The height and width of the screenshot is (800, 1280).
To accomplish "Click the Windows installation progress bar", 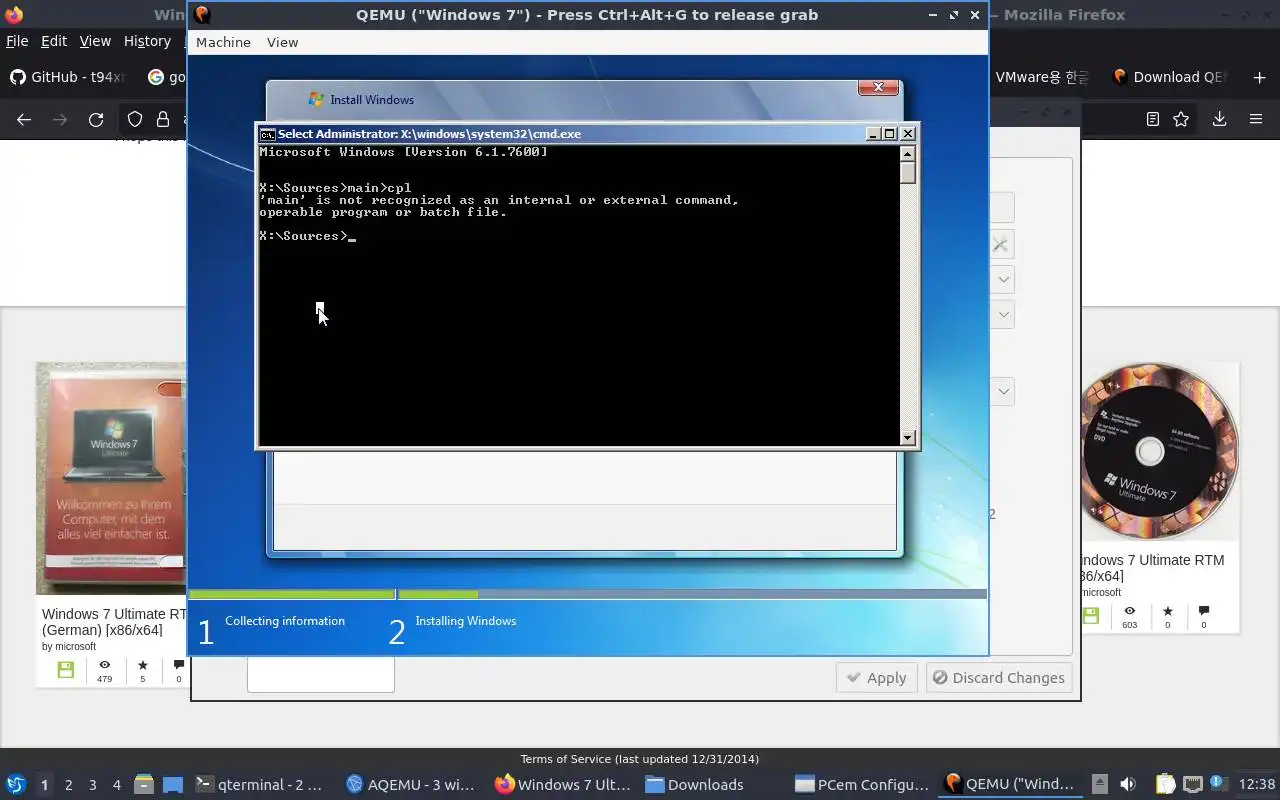I will [x=588, y=594].
